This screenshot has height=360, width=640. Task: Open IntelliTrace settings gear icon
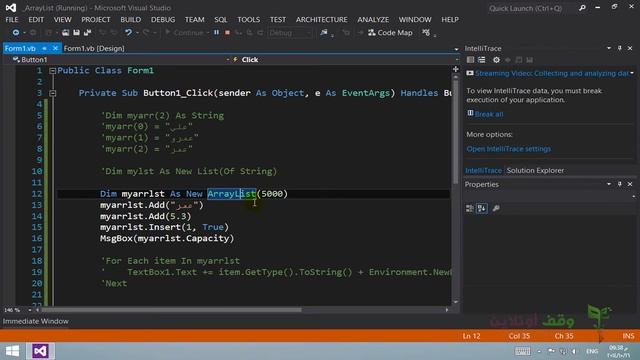click(x=496, y=60)
